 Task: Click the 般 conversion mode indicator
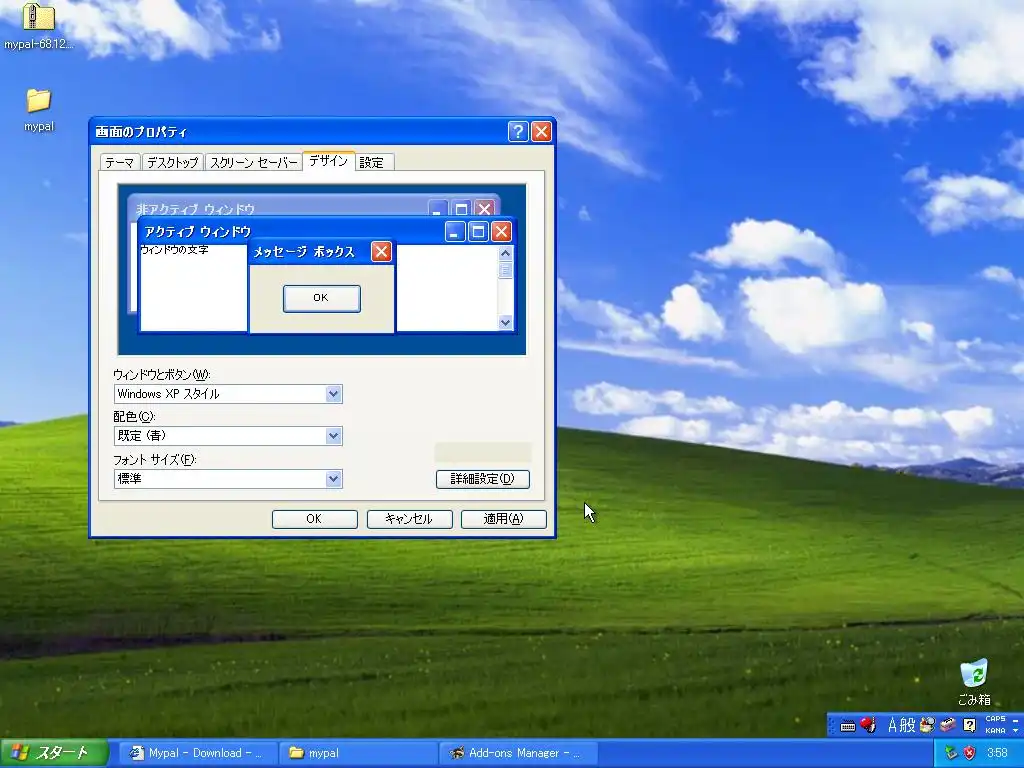pyautogui.click(x=908, y=724)
